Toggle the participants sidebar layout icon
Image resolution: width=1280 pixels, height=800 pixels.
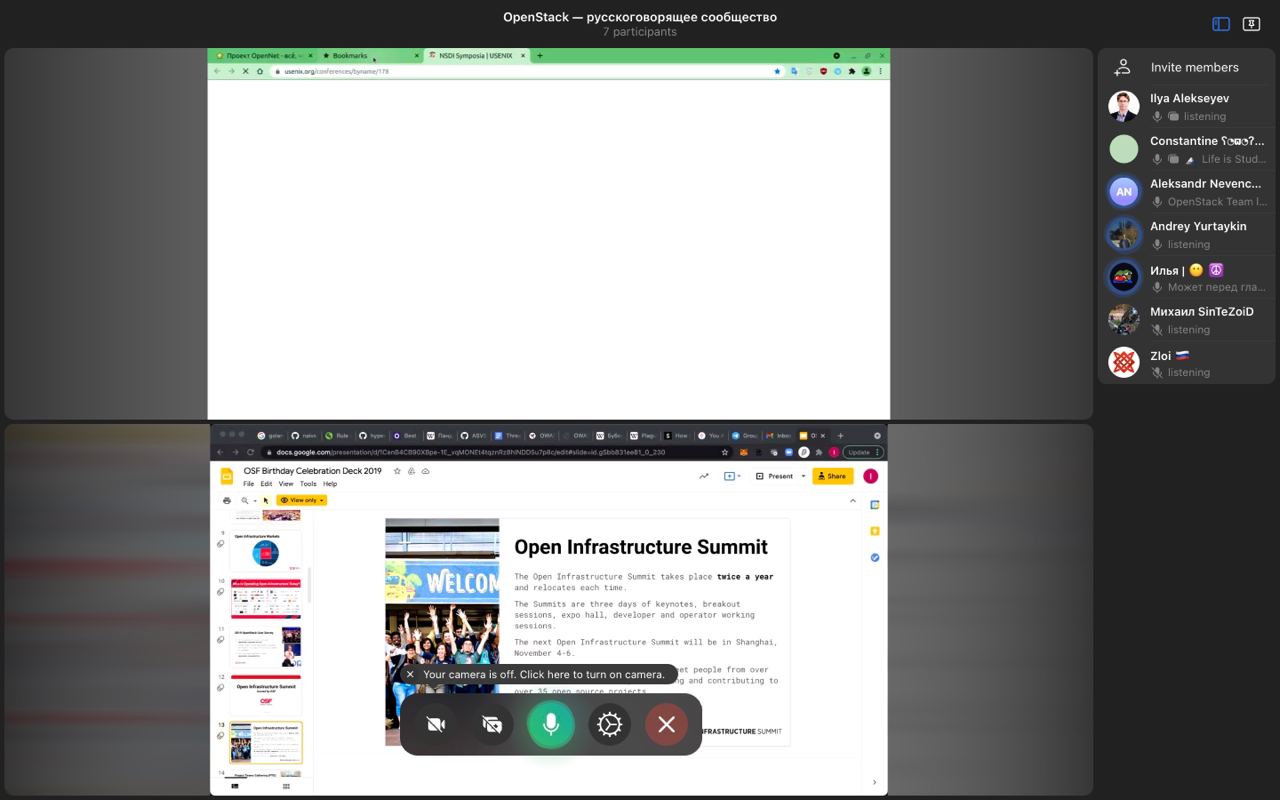point(1221,24)
